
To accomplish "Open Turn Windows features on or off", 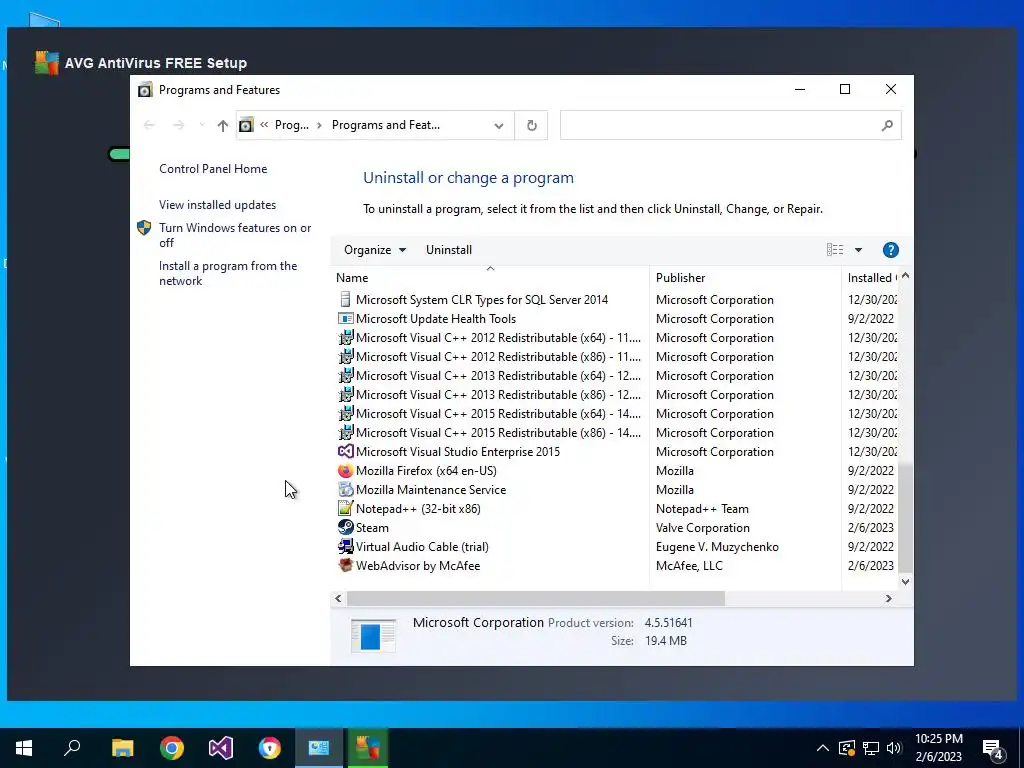I will pyautogui.click(x=235, y=235).
